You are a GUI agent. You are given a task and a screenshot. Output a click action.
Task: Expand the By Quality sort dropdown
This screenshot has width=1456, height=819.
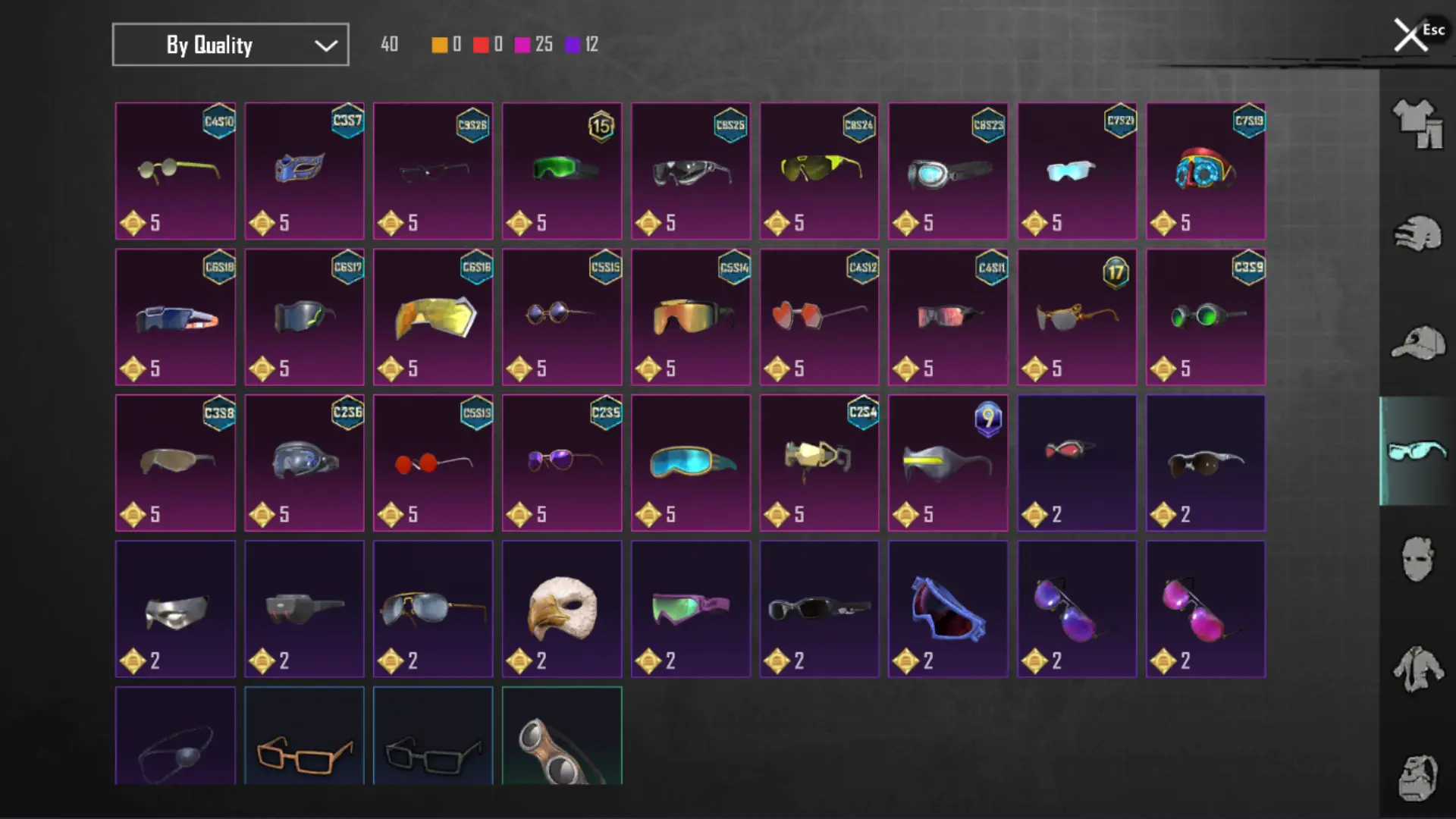tap(231, 45)
